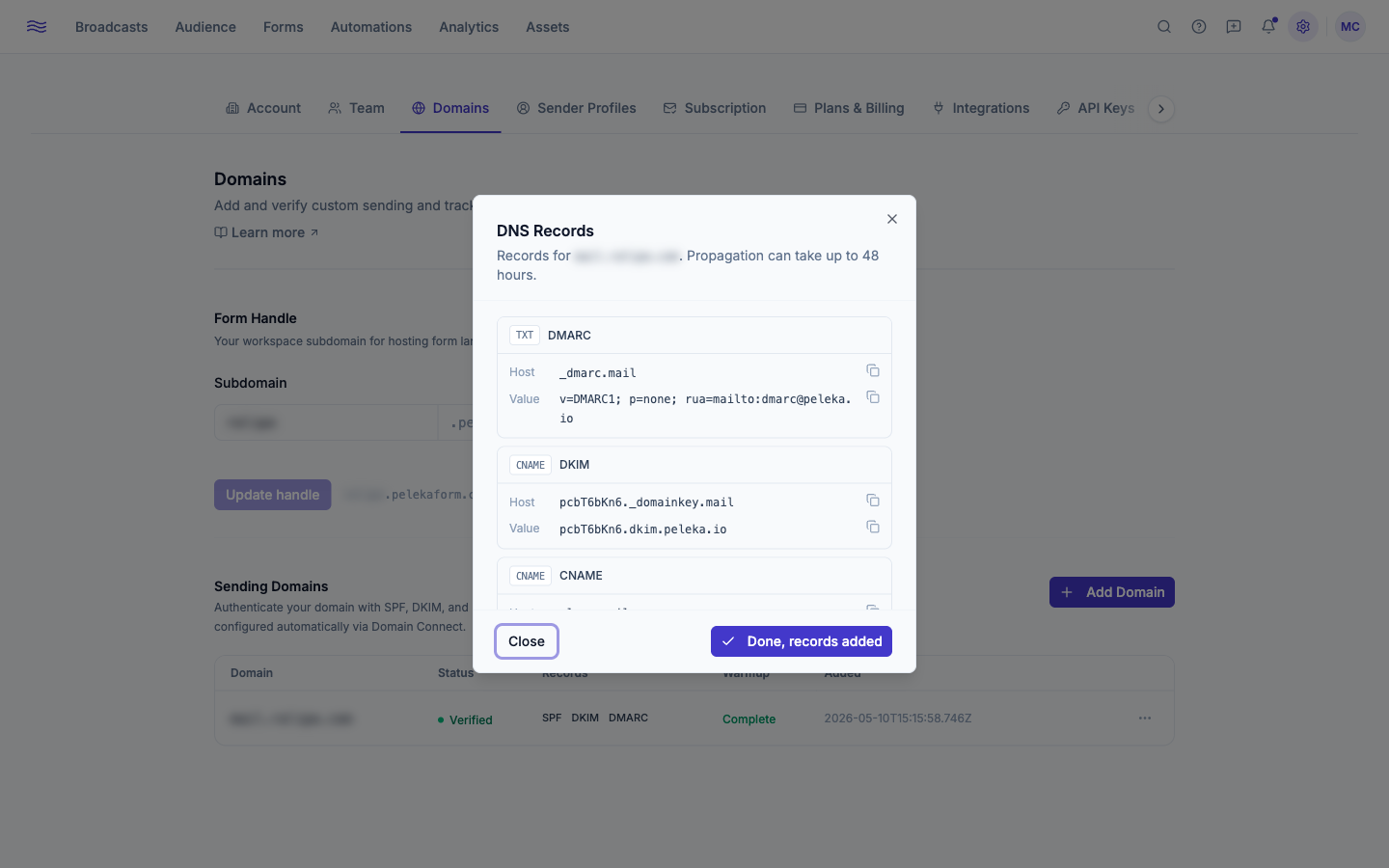Click the Add Domain button
1389x868 pixels.
click(x=1112, y=592)
